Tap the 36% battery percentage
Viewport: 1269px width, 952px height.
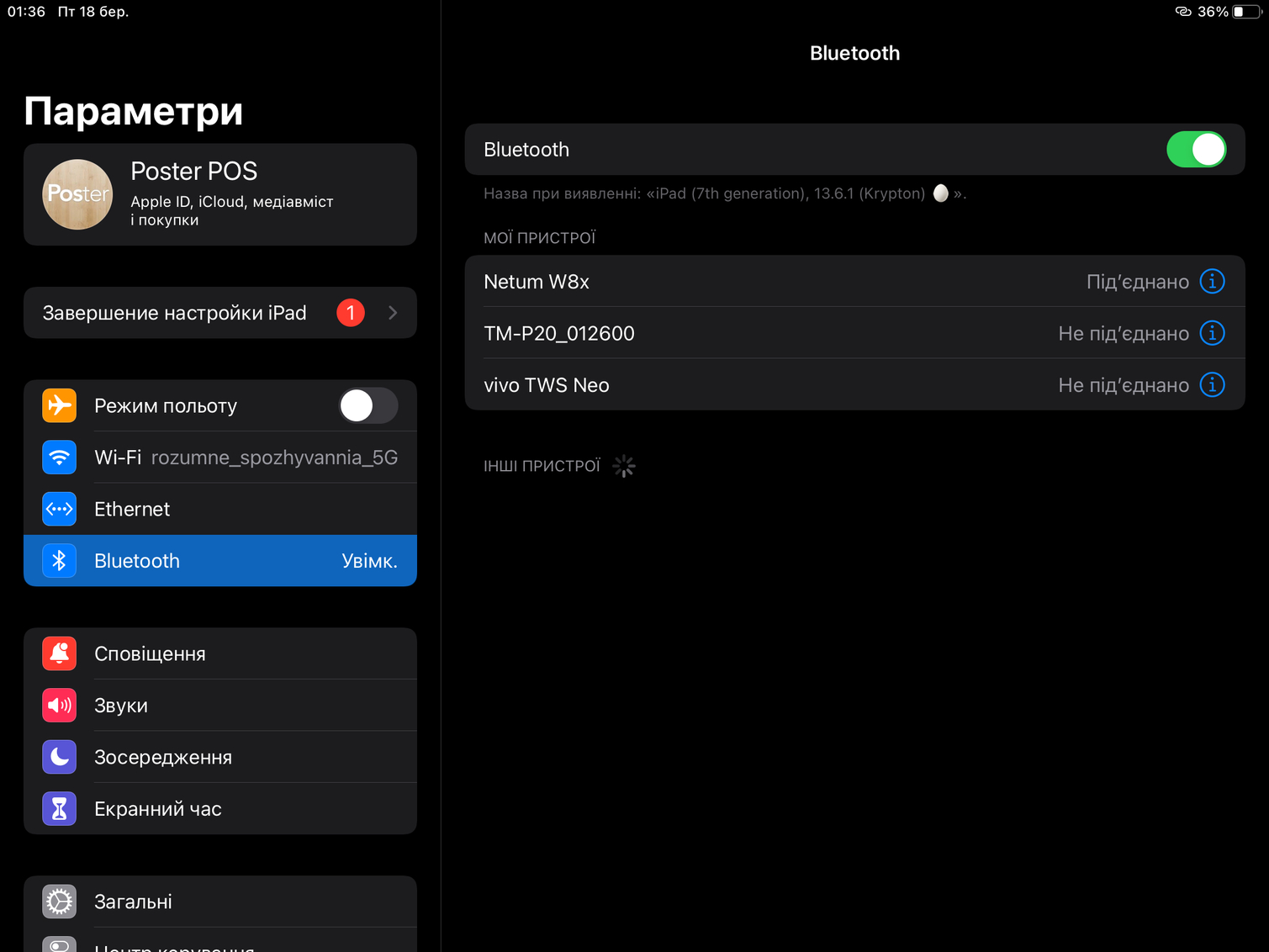1213,12
